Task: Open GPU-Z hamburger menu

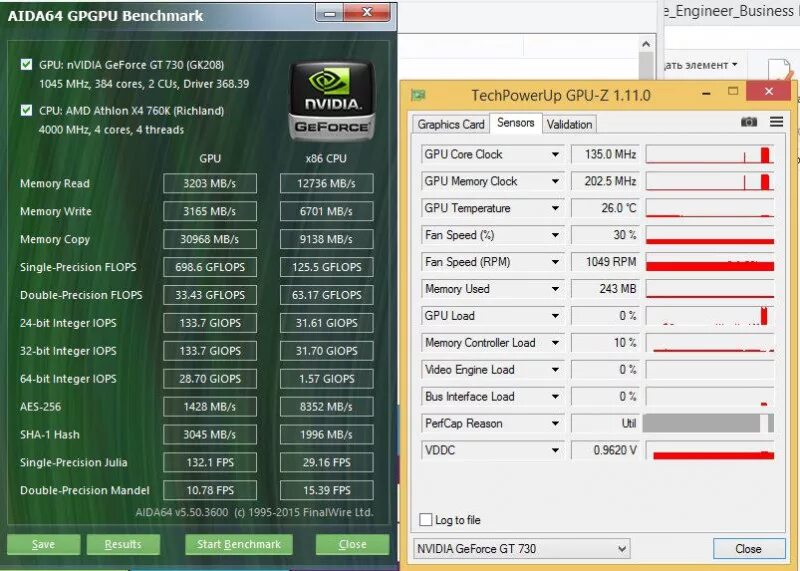Action: click(x=777, y=122)
